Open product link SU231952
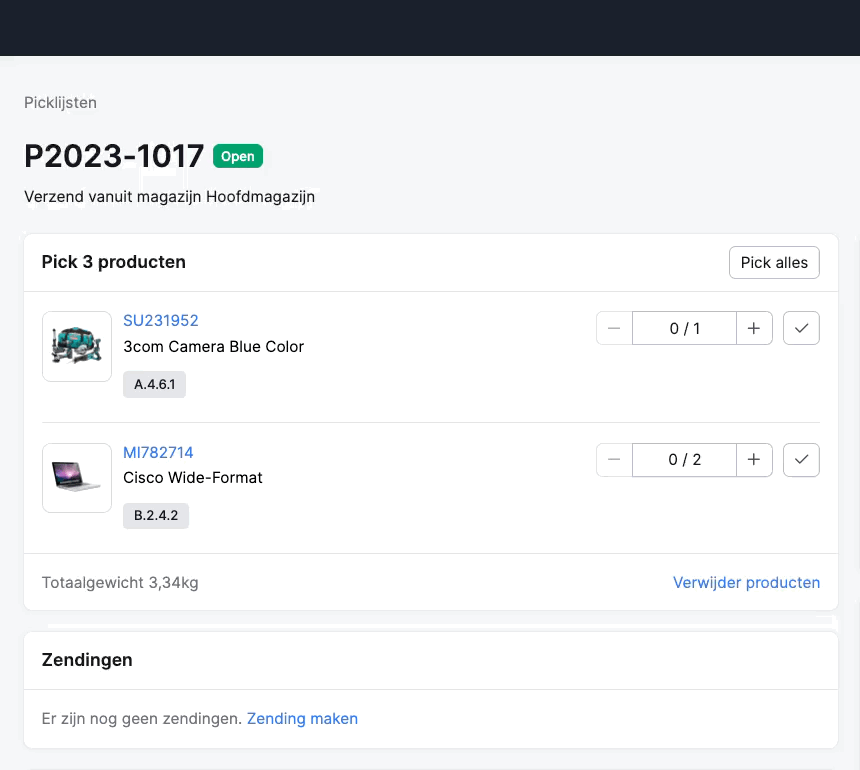 160,320
